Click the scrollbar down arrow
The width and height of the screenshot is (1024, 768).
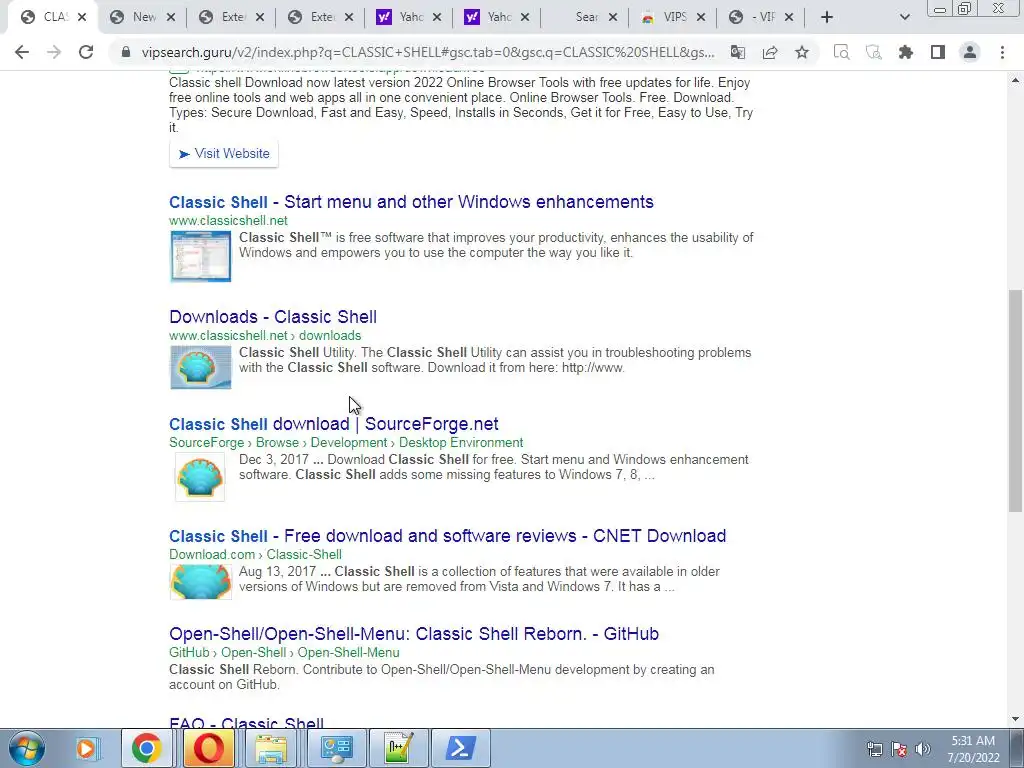click(x=1016, y=719)
